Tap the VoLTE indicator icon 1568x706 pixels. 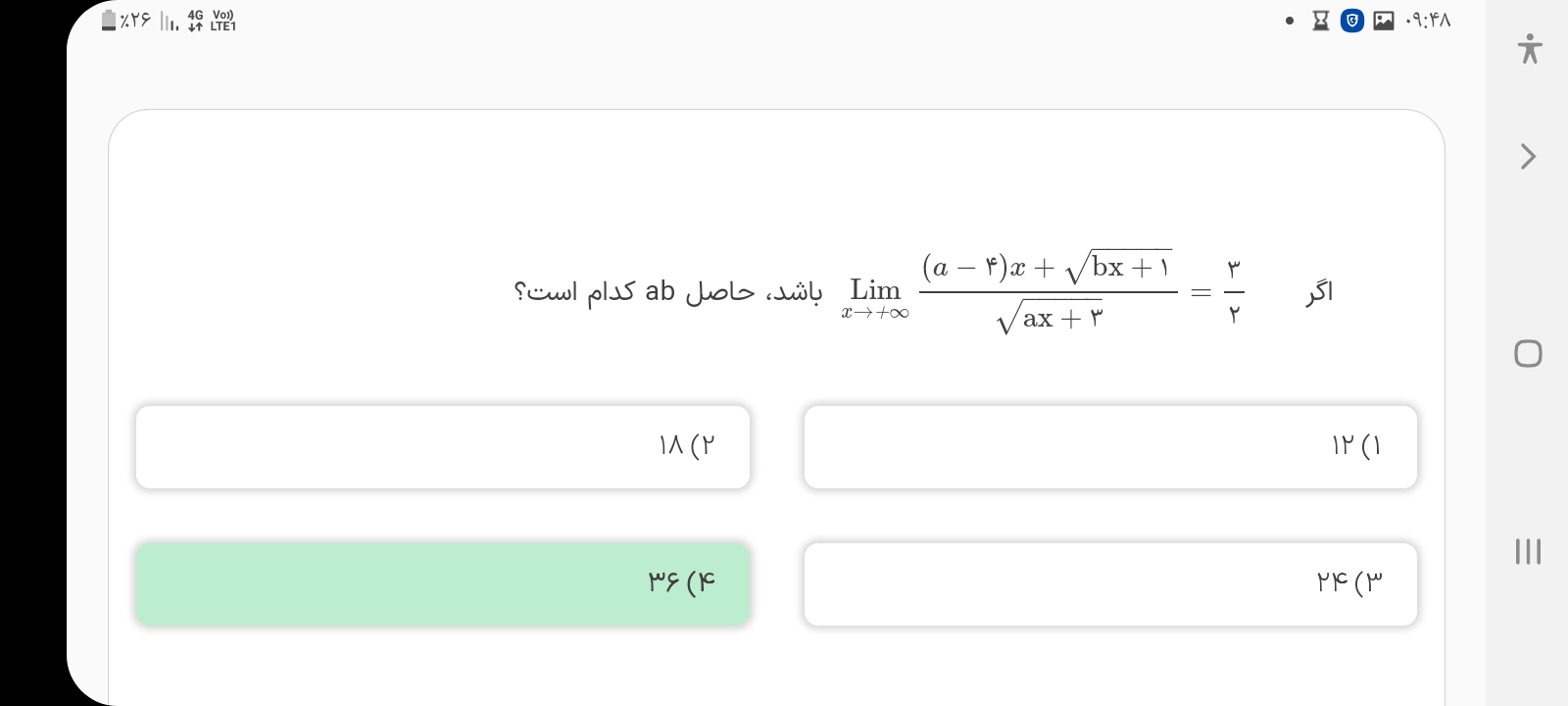tap(223, 21)
